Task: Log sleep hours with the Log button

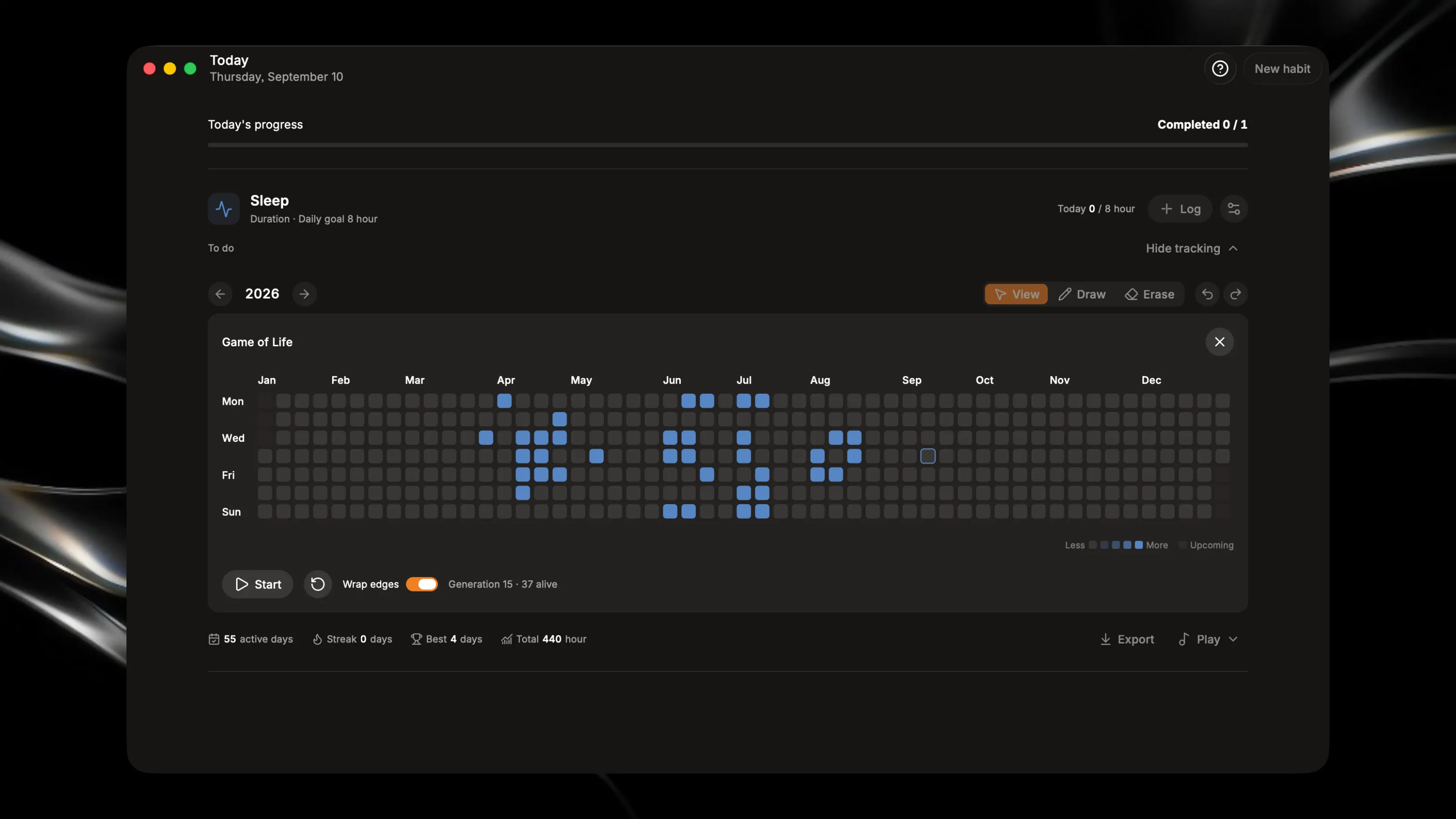Action: [1180, 208]
